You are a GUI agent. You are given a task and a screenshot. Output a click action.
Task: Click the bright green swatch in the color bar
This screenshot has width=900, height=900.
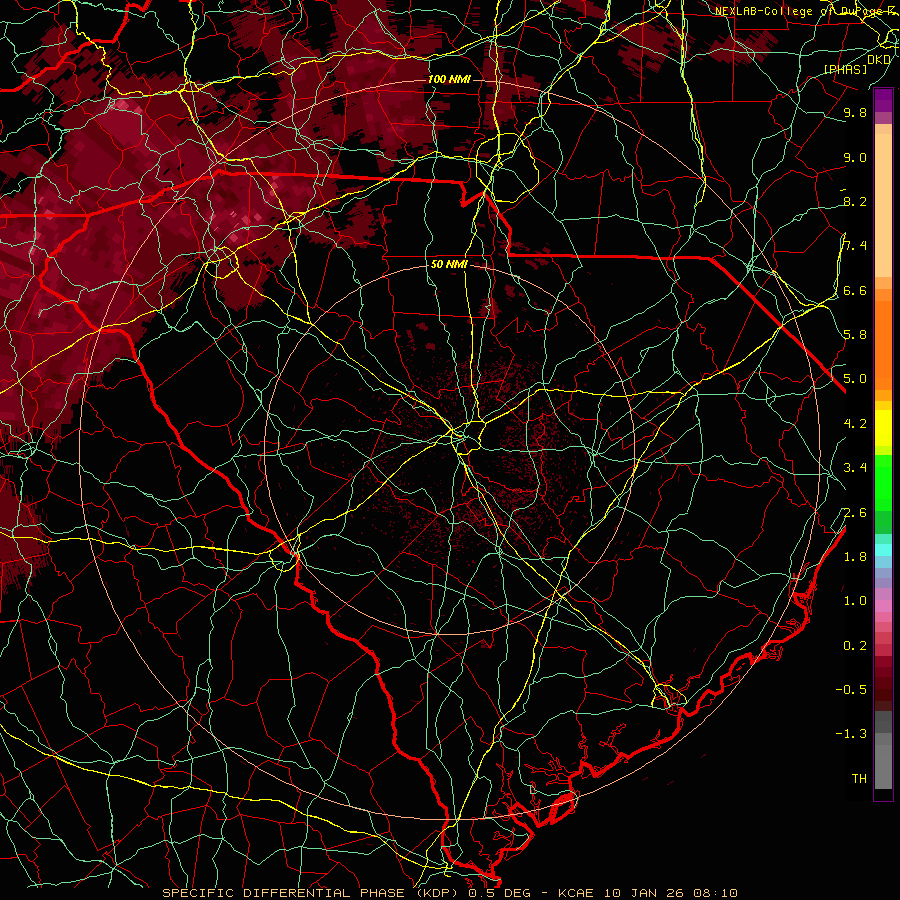click(883, 483)
